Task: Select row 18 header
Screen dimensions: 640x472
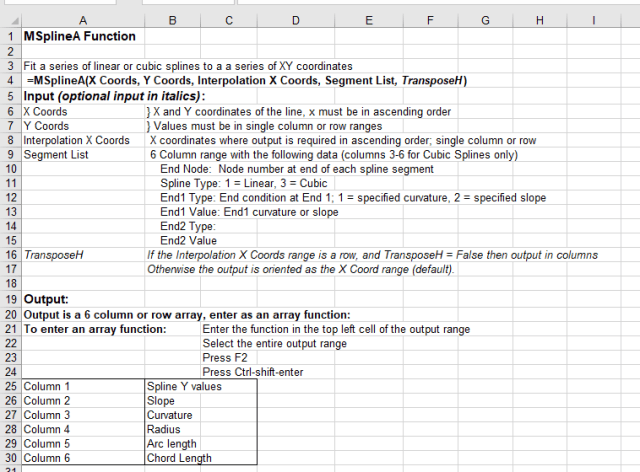Action: point(11,283)
